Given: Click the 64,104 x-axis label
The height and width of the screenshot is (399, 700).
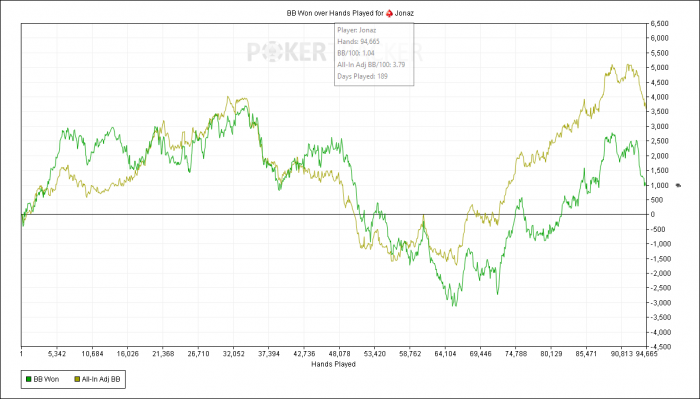Looking at the screenshot, I should point(445,354).
